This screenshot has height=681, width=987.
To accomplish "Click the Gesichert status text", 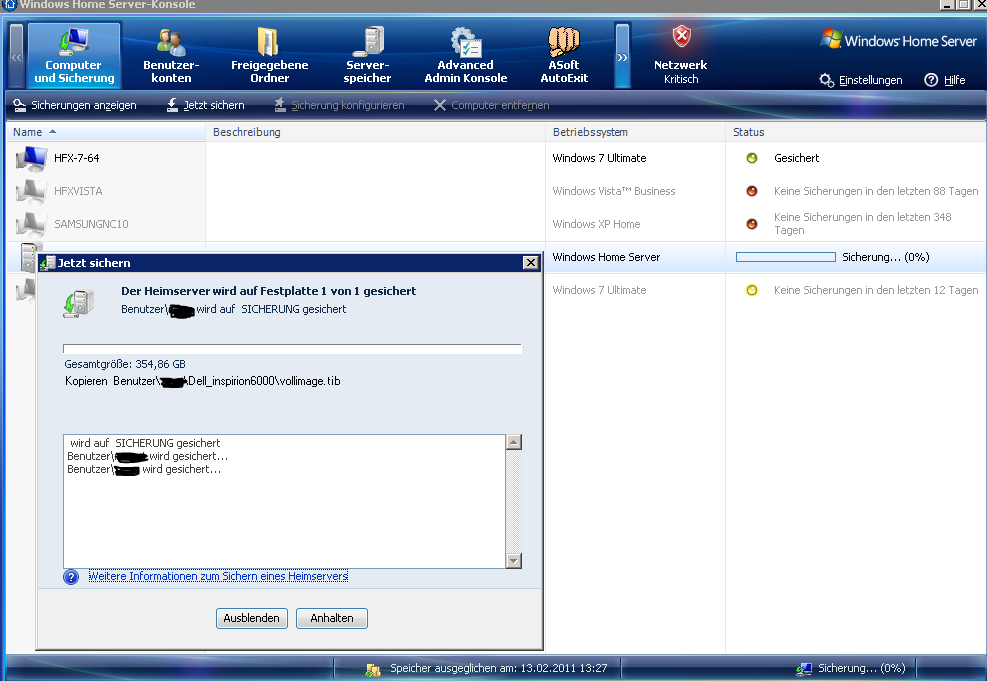I will 796,158.
